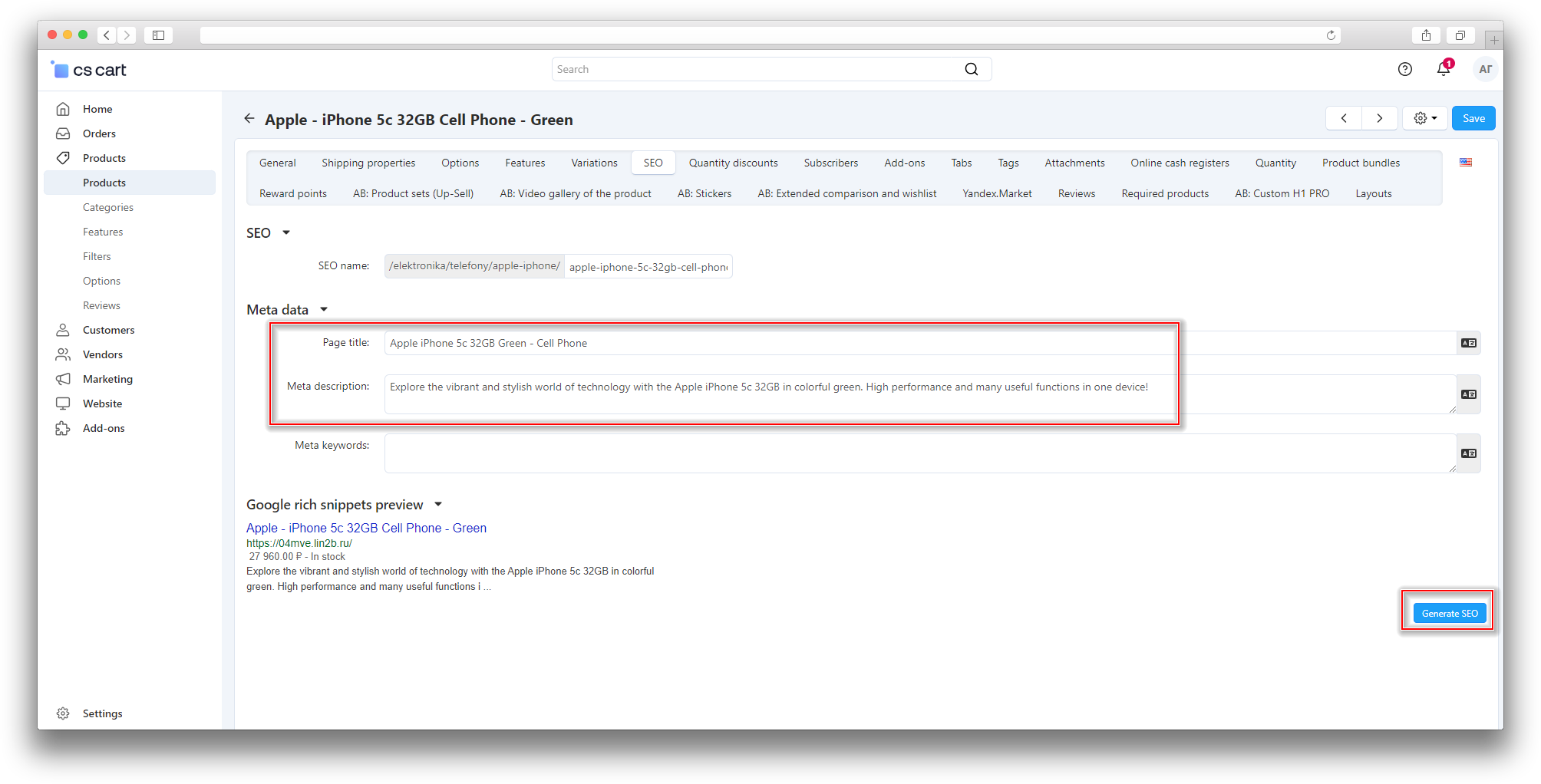The height and width of the screenshot is (784, 1541).
Task: Click the notifications bell icon
Action: coord(1443,69)
